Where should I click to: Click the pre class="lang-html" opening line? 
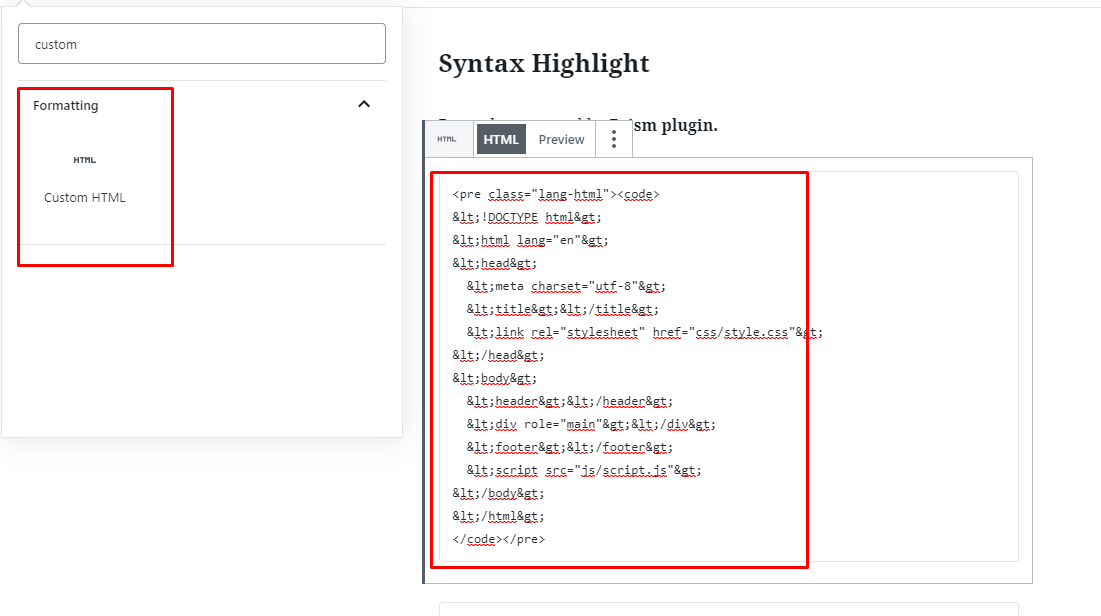coord(555,194)
